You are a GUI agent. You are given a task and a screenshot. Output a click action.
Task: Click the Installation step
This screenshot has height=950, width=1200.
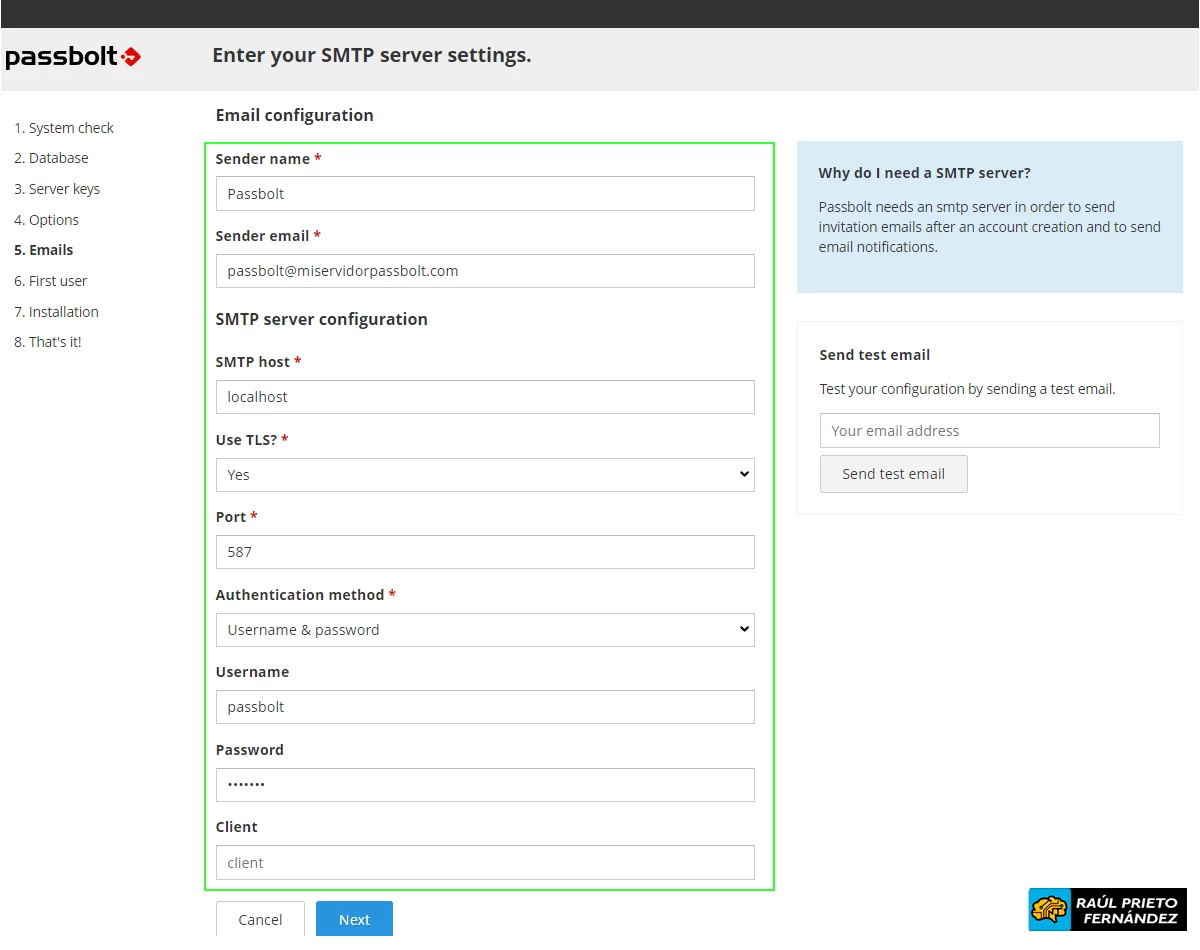click(56, 312)
